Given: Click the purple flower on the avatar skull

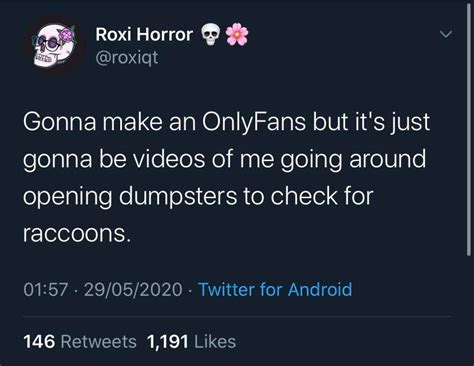Looking at the screenshot, I should coord(67,35).
